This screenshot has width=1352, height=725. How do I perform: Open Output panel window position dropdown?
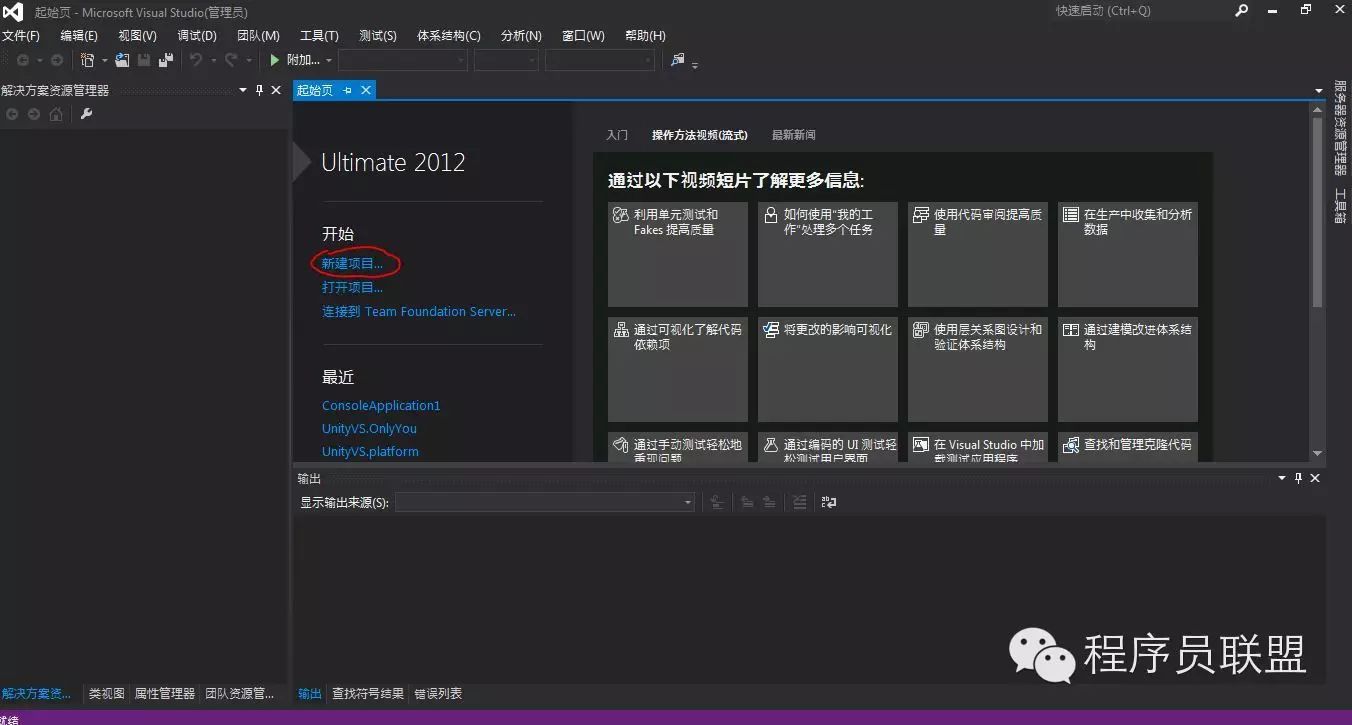click(1283, 479)
